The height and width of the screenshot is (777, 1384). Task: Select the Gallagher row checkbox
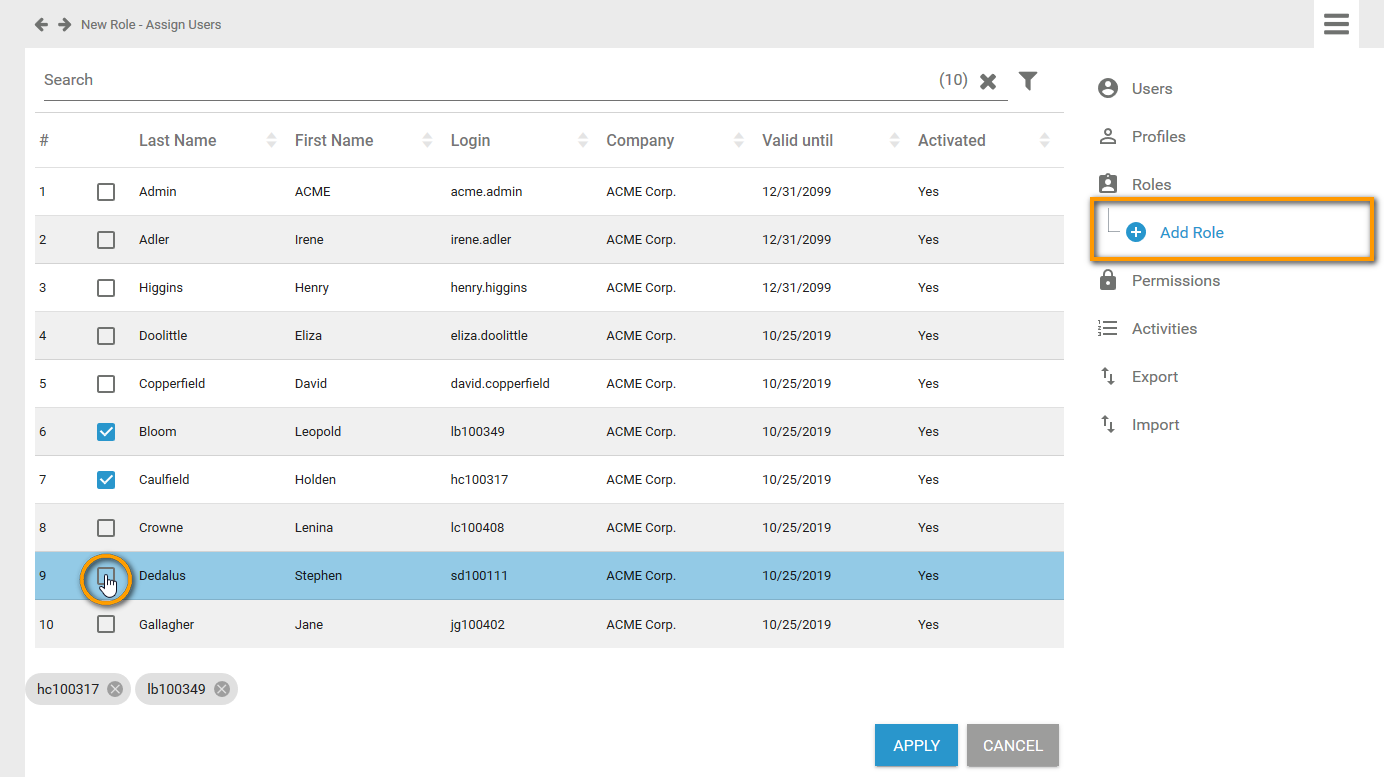(x=106, y=624)
